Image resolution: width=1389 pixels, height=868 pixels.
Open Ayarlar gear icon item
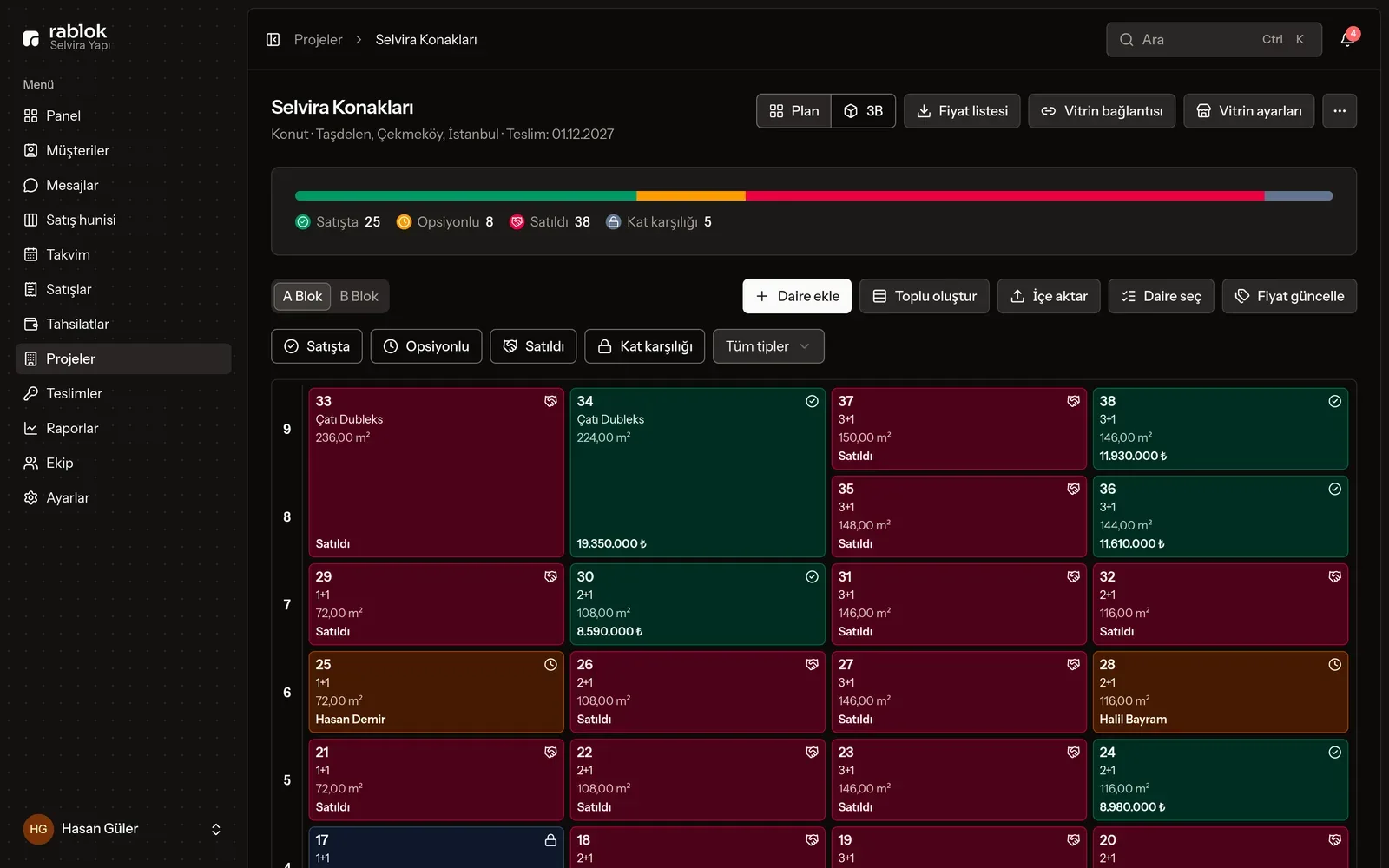click(31, 497)
